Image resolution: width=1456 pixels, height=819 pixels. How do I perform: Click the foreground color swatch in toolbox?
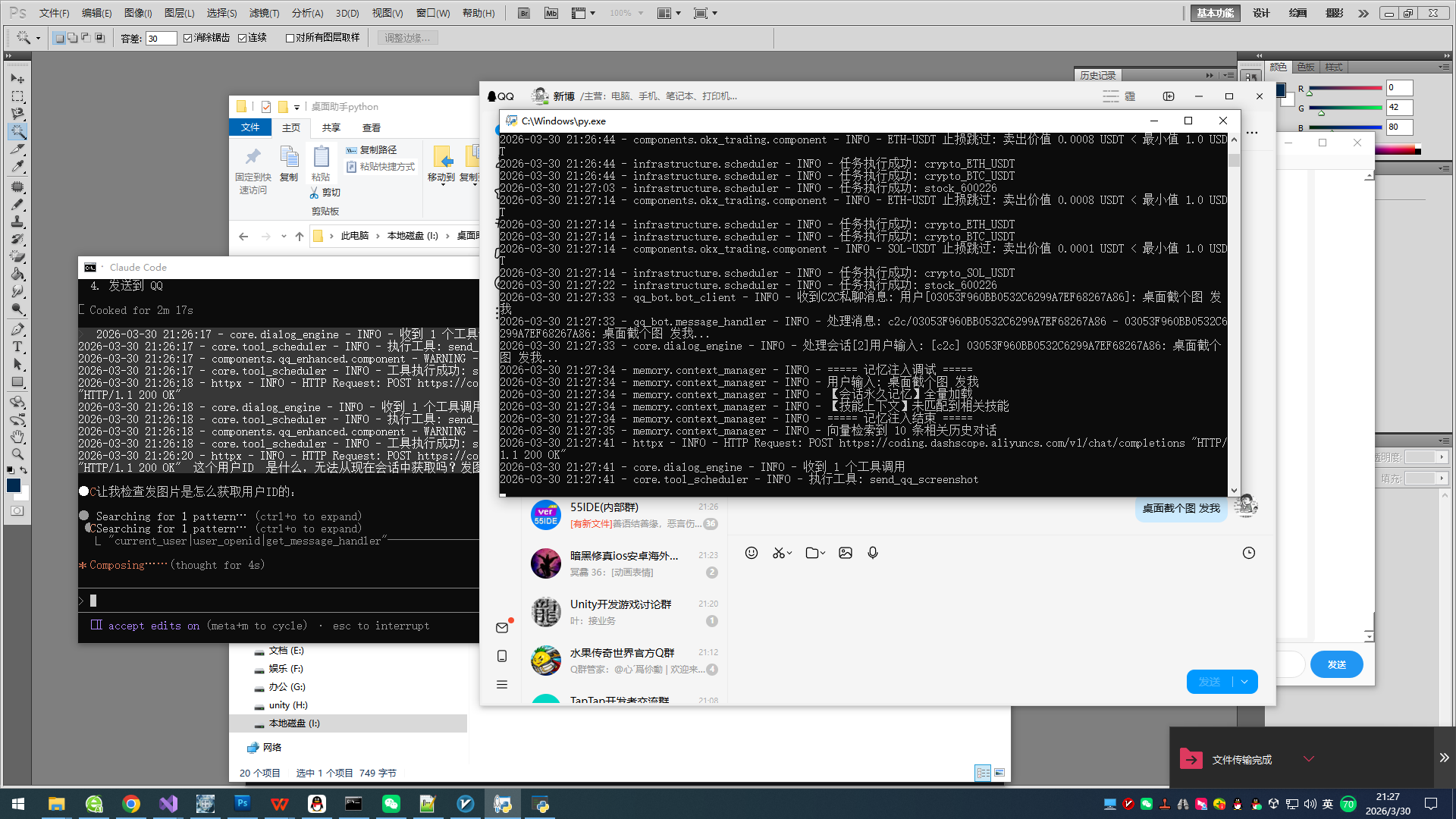click(13, 485)
